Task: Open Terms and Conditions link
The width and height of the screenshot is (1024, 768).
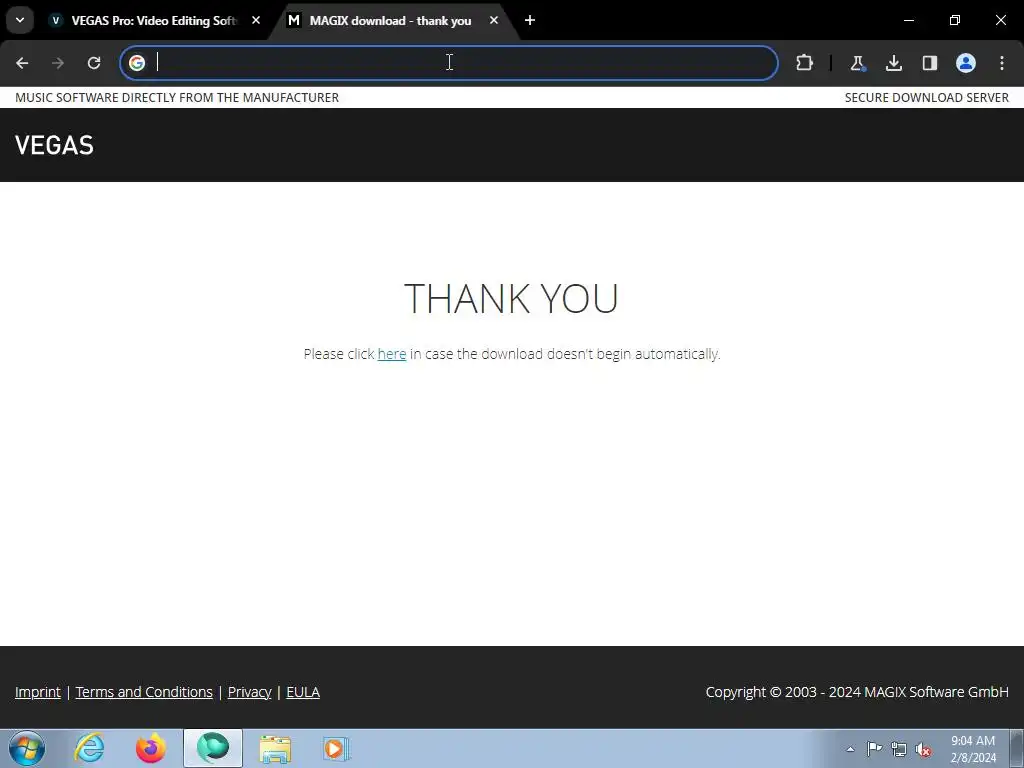Action: [x=144, y=692]
